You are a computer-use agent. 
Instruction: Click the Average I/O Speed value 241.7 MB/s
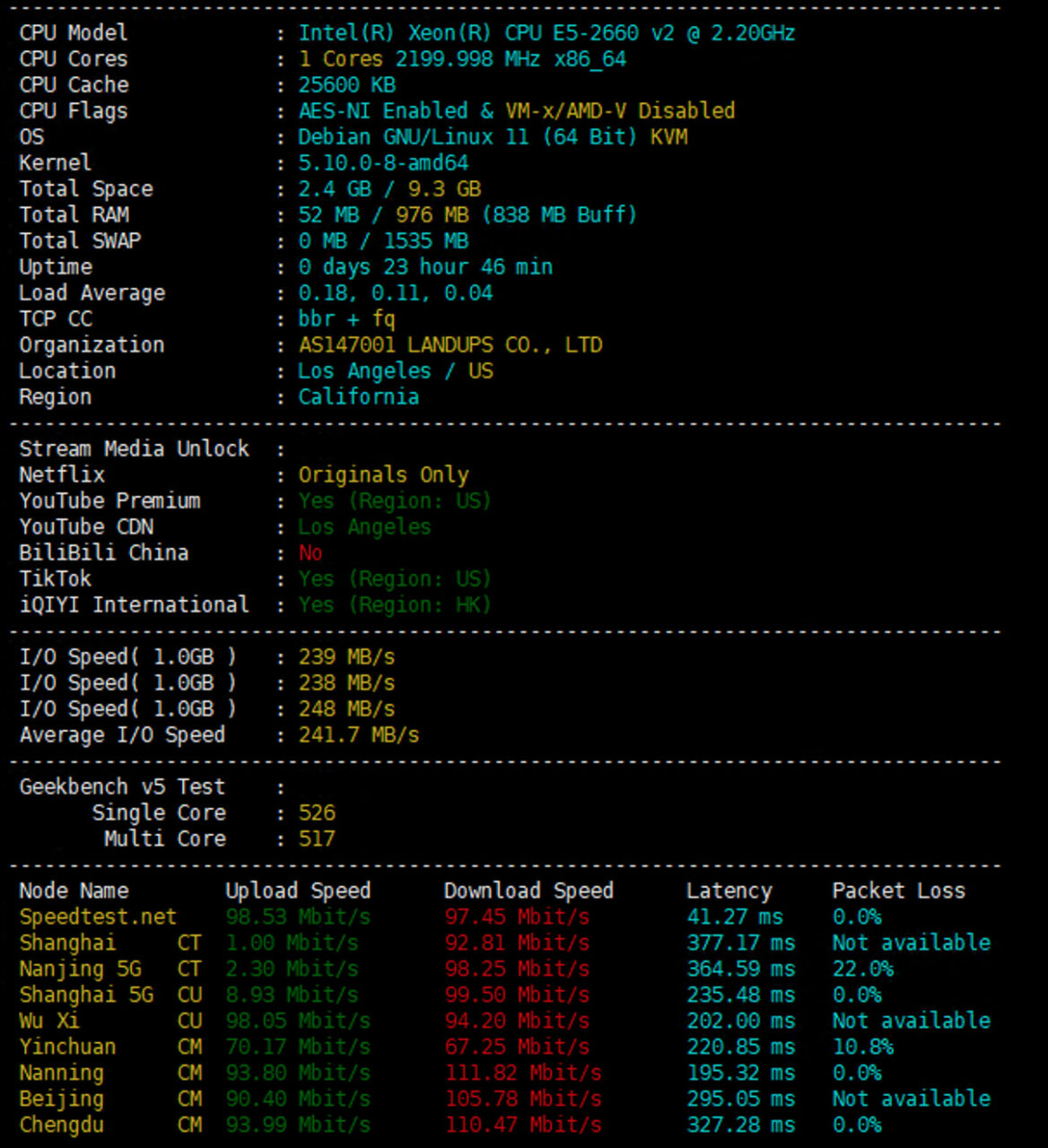click(358, 735)
